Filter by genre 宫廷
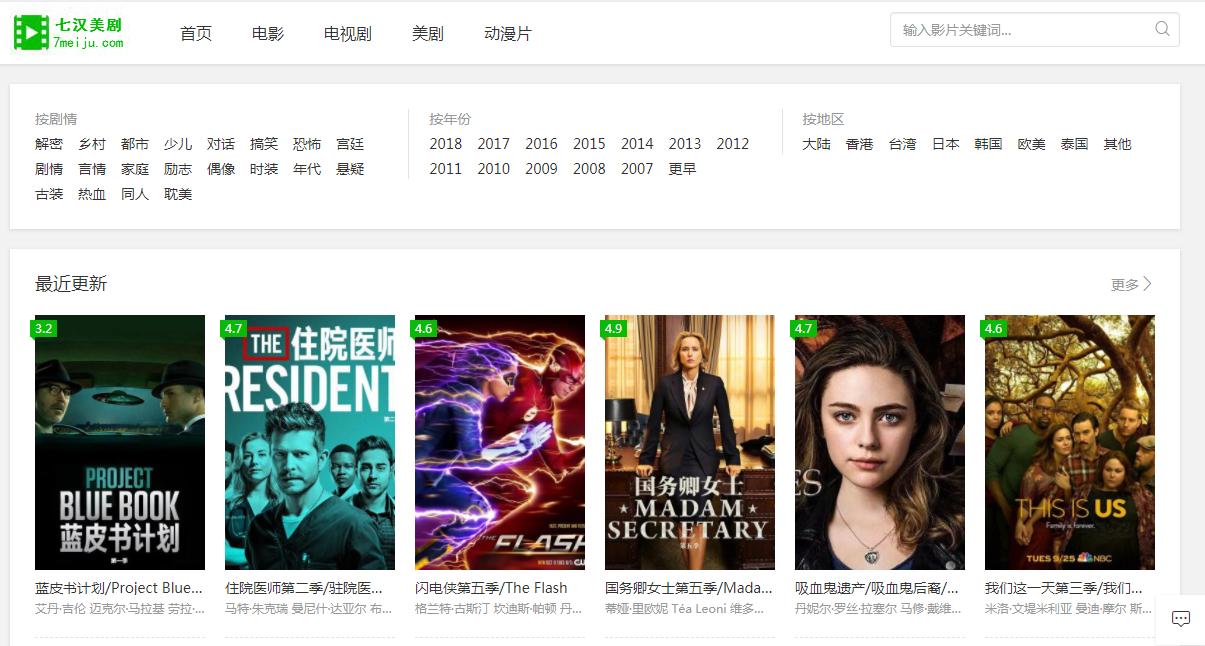This screenshot has width=1205, height=646. pyautogui.click(x=350, y=144)
